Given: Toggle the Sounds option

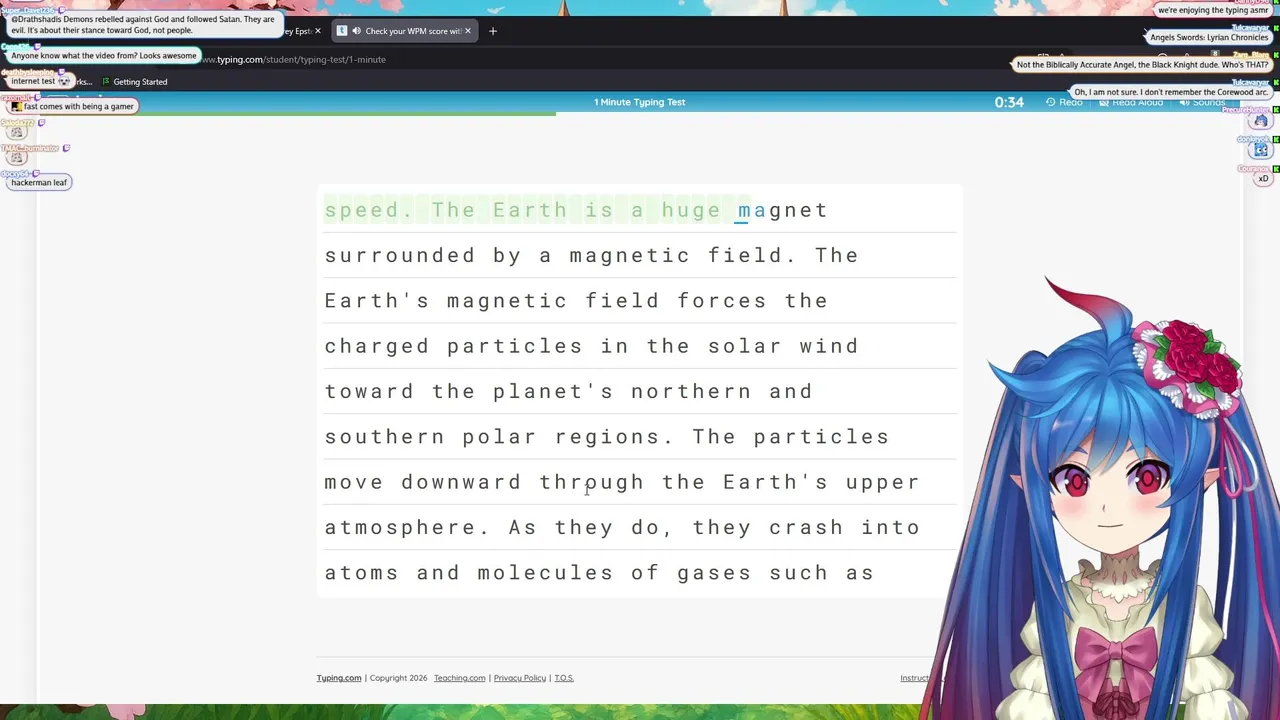Looking at the screenshot, I should (x=1200, y=102).
